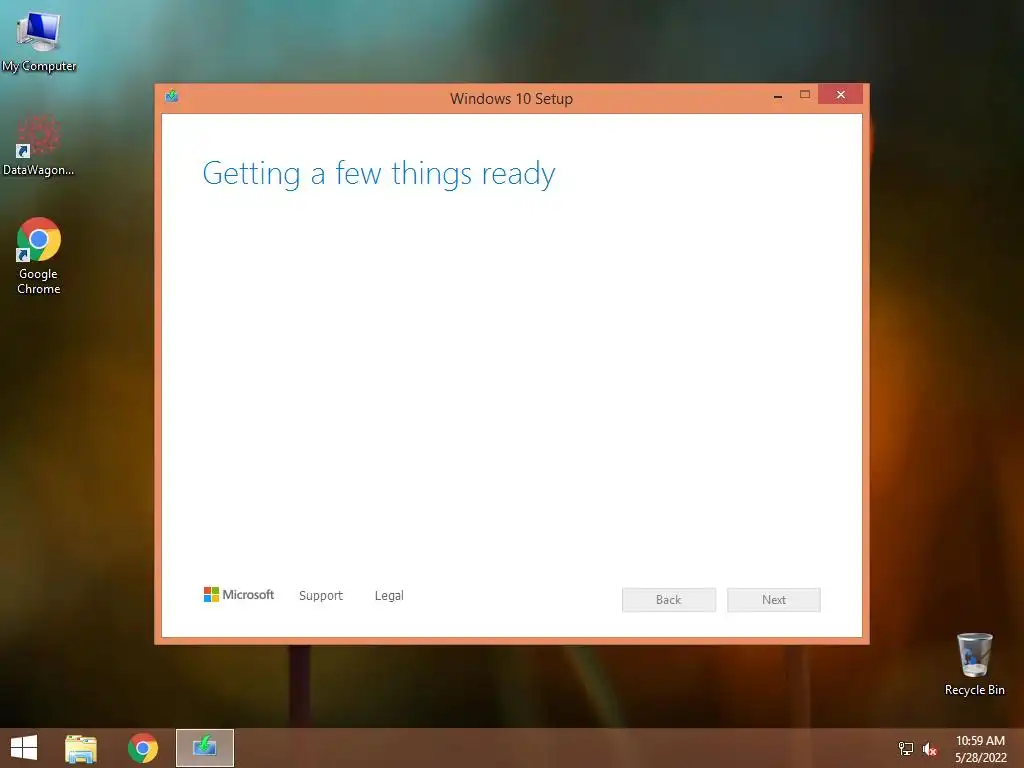Click the Microsoft logo in Setup
The height and width of the screenshot is (768, 1024).
[239, 594]
